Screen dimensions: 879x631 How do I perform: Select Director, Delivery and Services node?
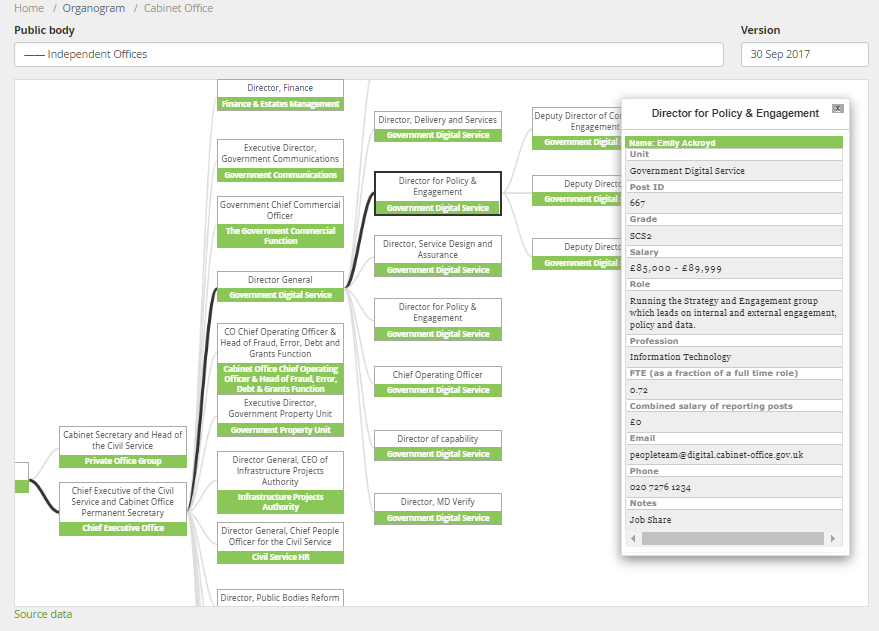(438, 126)
